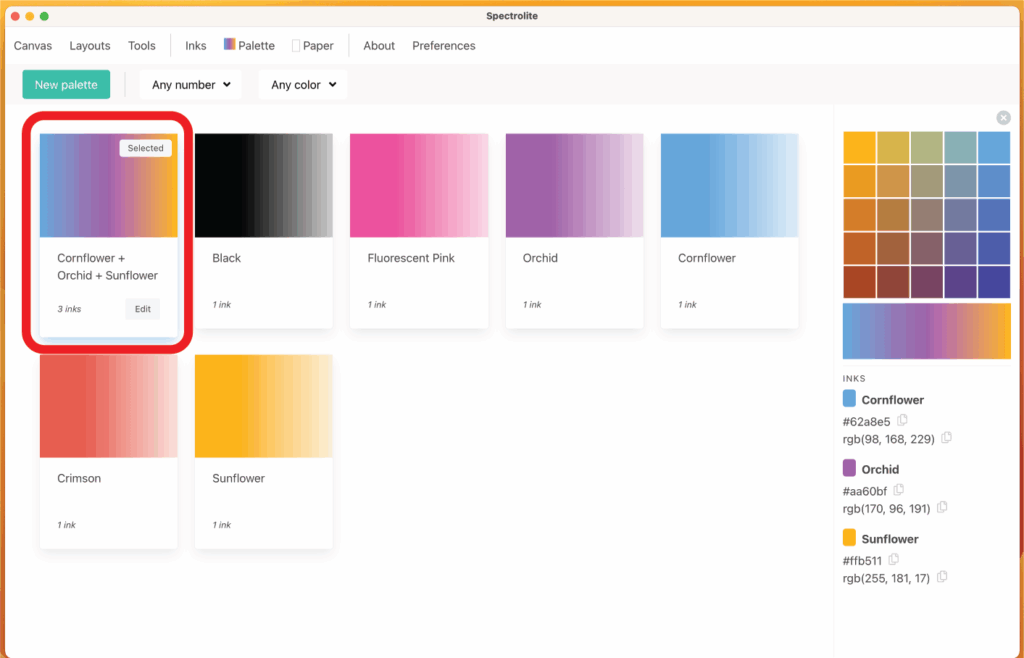Edit the Cornflower + Orchid + Sunflower palette
Screen dimensions: 1024x658
click(143, 309)
